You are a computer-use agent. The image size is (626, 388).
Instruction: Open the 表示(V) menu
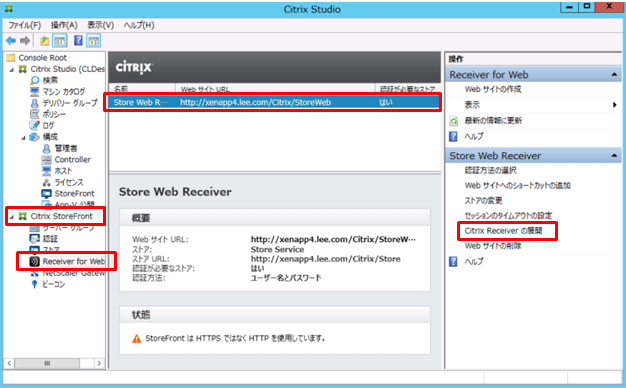(x=101, y=25)
